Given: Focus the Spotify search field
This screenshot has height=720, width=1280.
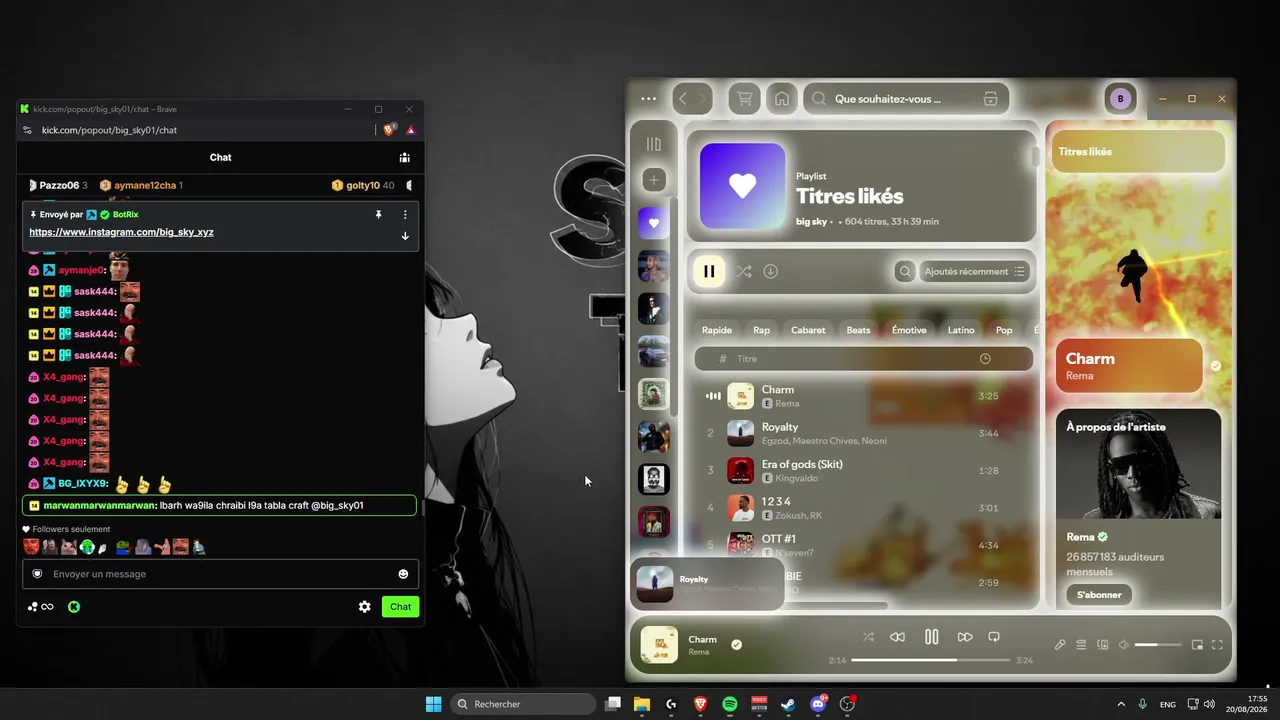Looking at the screenshot, I should click(x=887, y=99).
